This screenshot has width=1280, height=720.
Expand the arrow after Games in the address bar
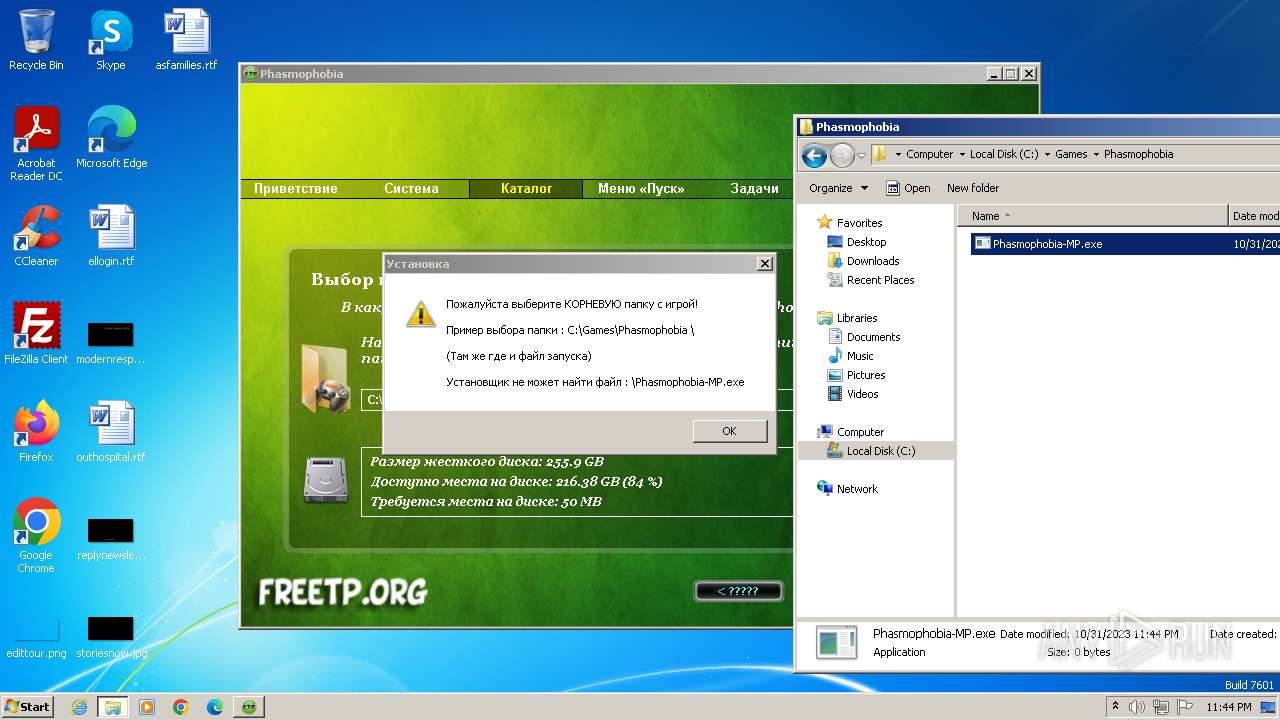coord(1095,154)
